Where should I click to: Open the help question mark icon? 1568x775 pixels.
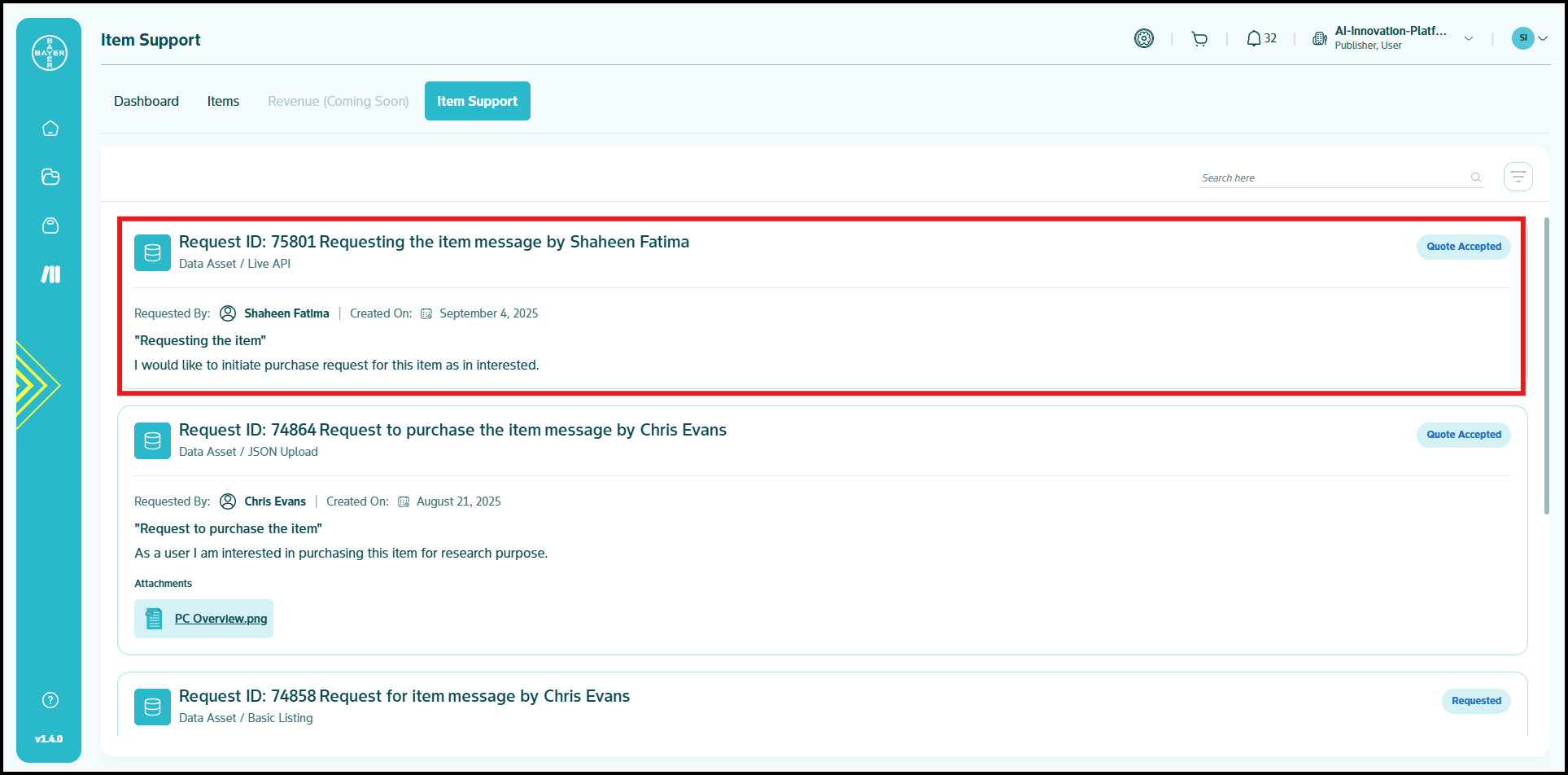click(x=50, y=700)
